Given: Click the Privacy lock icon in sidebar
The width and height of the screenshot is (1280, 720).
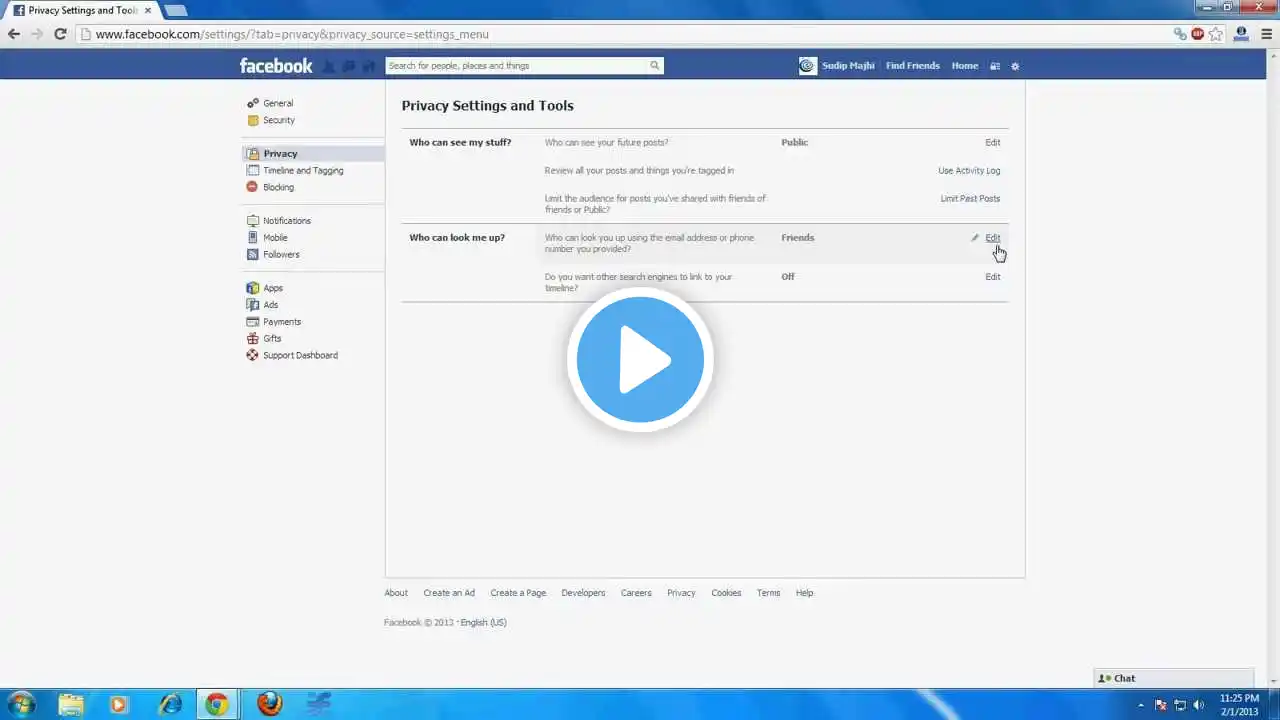Looking at the screenshot, I should [253, 154].
